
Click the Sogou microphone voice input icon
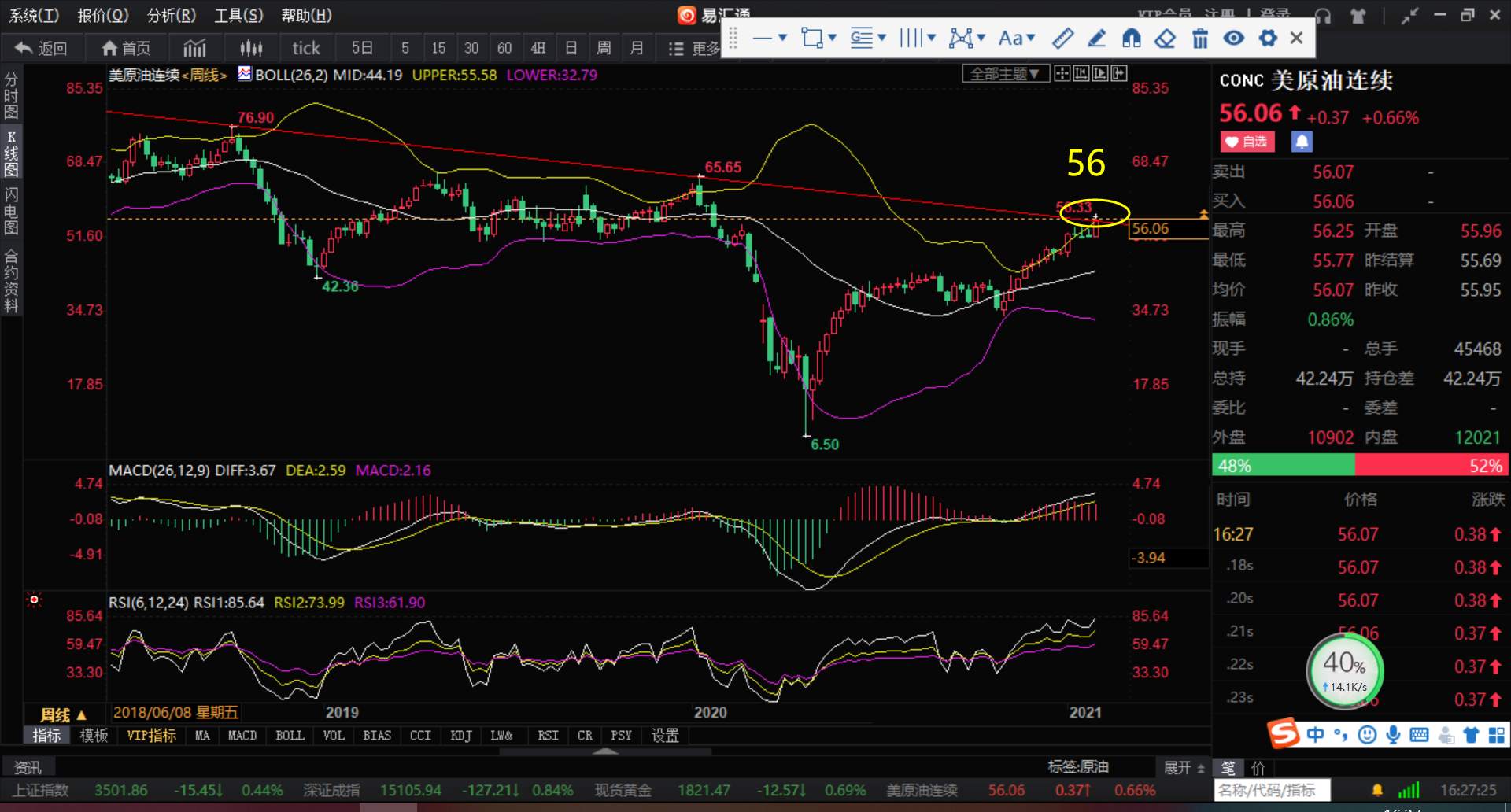click(1393, 735)
